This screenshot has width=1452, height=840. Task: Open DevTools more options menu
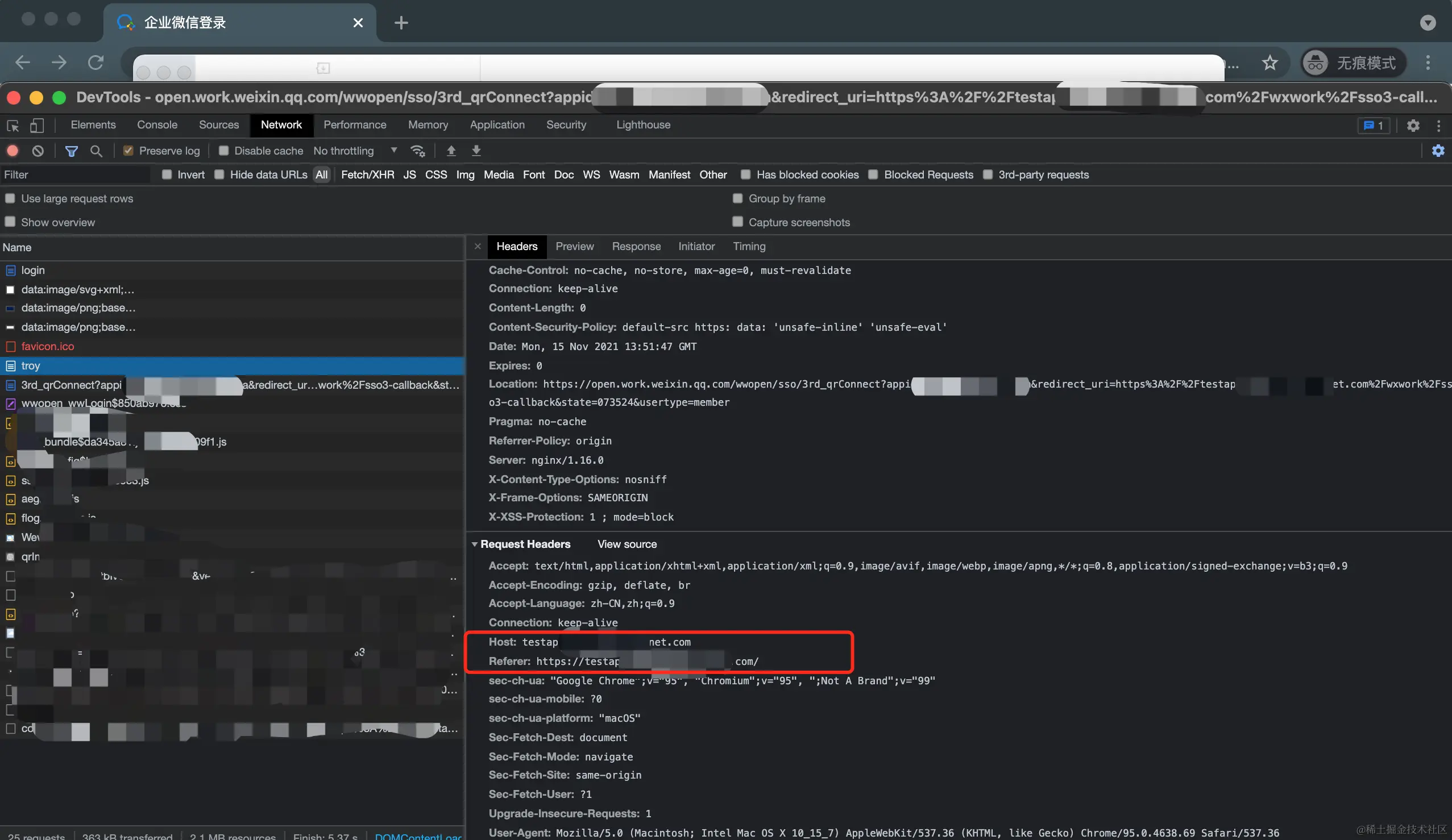click(1438, 125)
